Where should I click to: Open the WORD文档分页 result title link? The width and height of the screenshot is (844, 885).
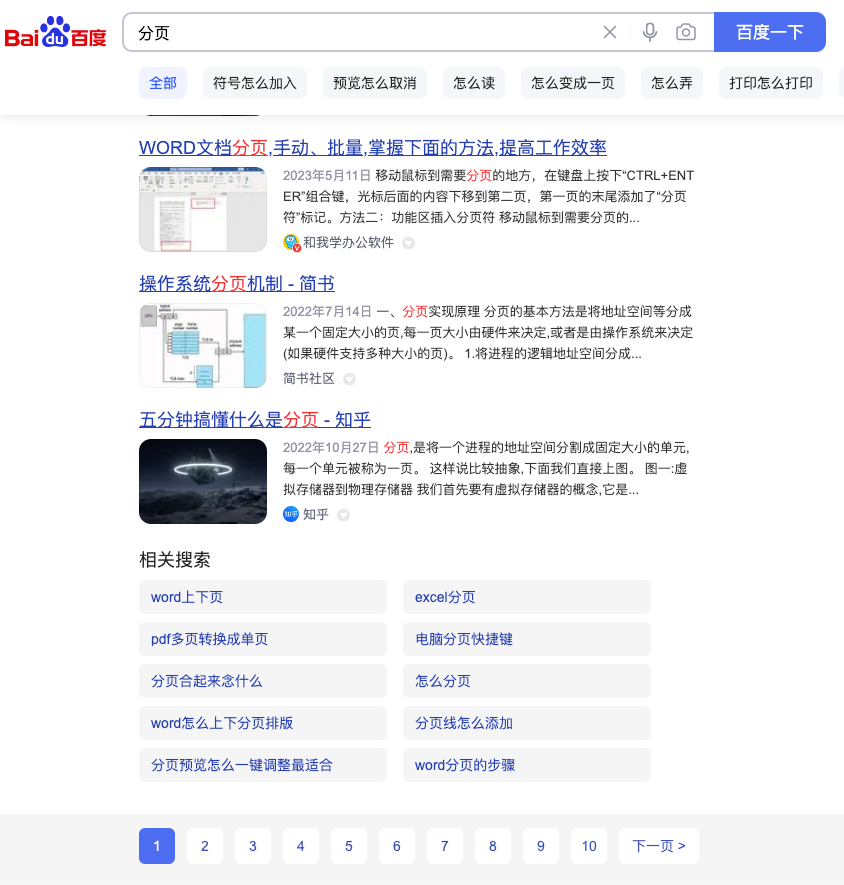point(373,147)
